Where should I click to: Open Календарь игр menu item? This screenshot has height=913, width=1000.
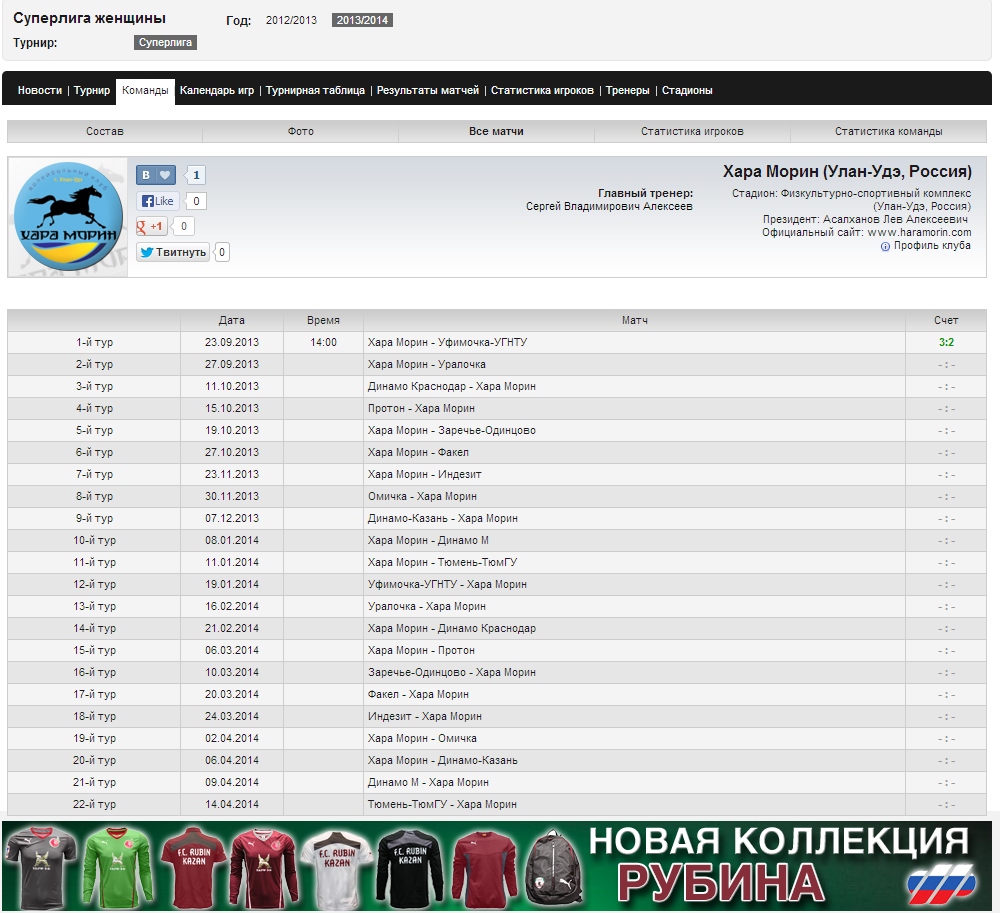click(x=217, y=91)
